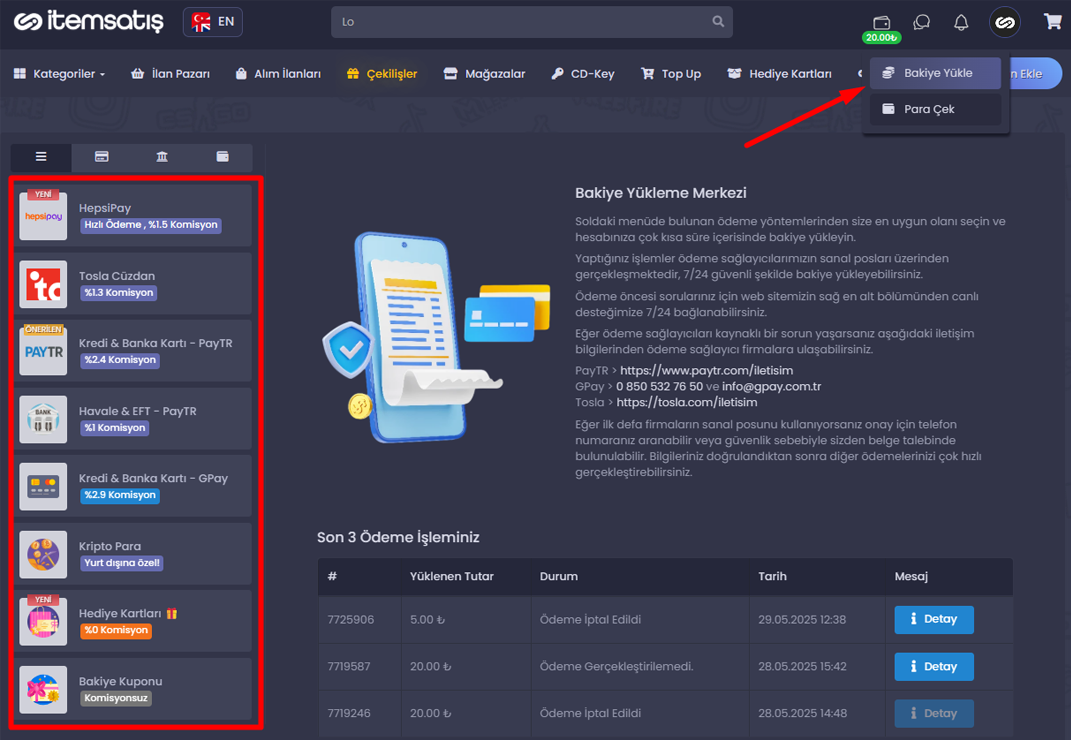Click the GPay phone number 0 850 532 76 50
Screen dimensions: 1071x740
[x=659, y=386]
